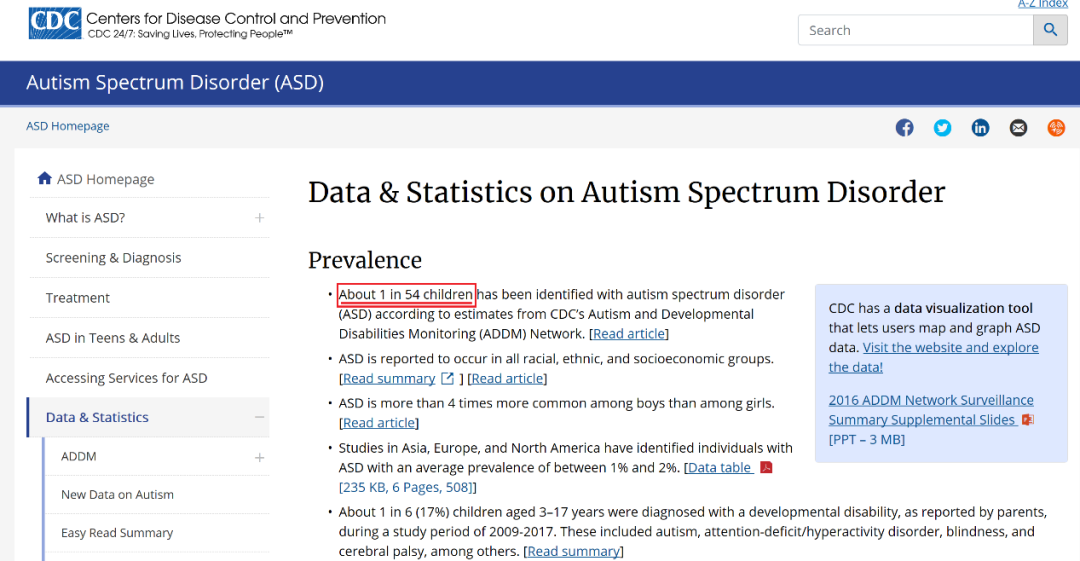Click the home icon beside ASD Homepage
The image size is (1080, 561).
pyautogui.click(x=45, y=178)
